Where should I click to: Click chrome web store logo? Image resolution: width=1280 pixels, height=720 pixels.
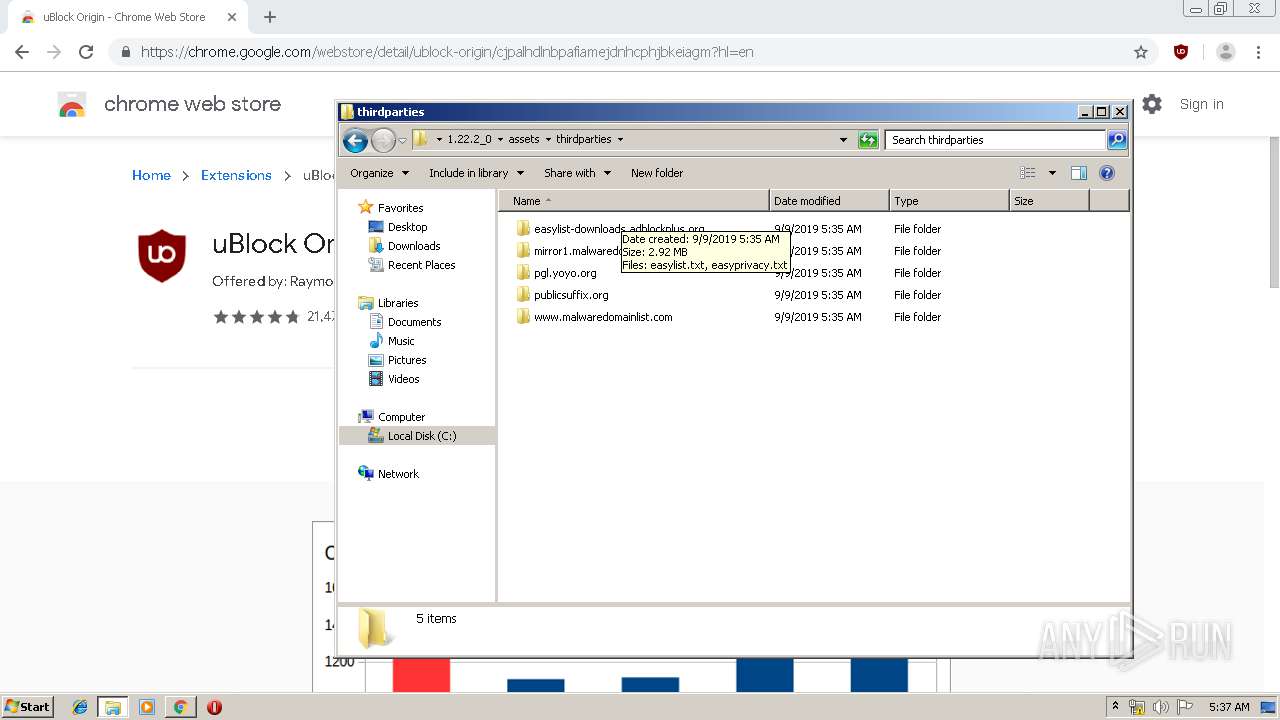point(71,105)
